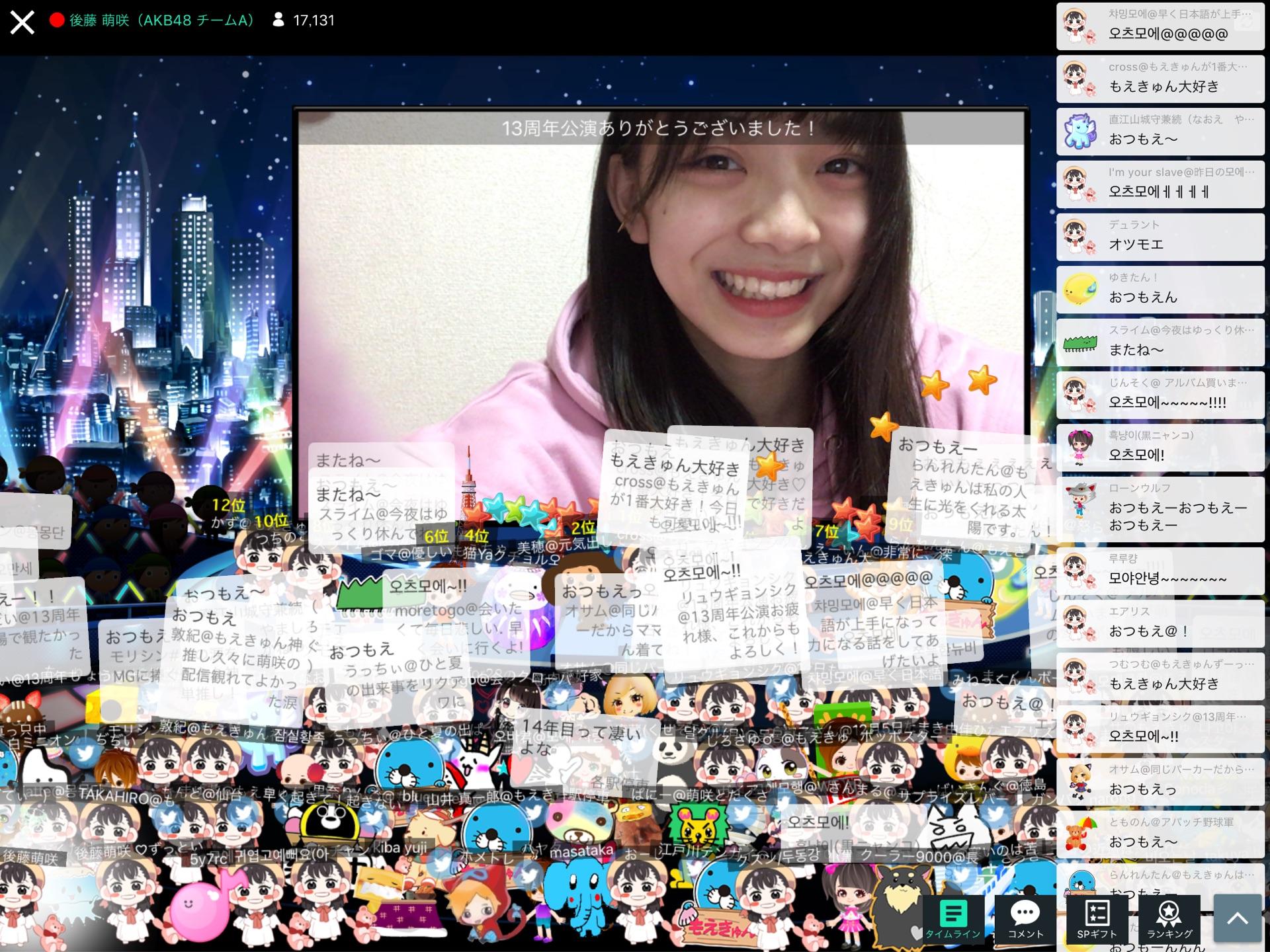
Task: Select the 'またね〜' comment in sidebar
Action: [x=1160, y=342]
